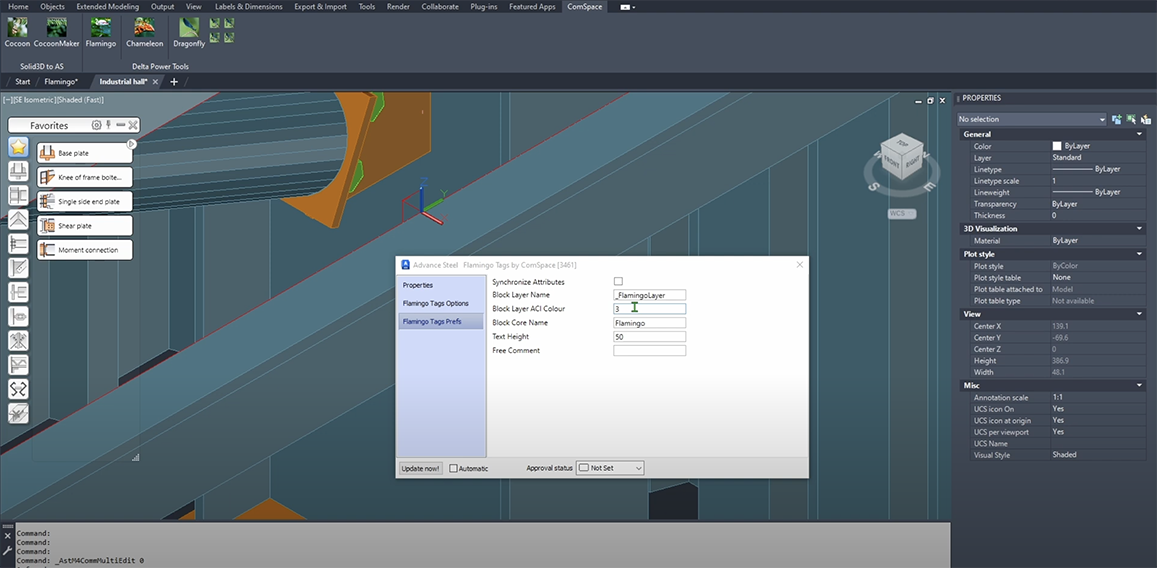Image resolution: width=1157 pixels, height=568 pixels.
Task: Select Flamingo Tags Options in dialog sidebar
Action: tap(441, 303)
